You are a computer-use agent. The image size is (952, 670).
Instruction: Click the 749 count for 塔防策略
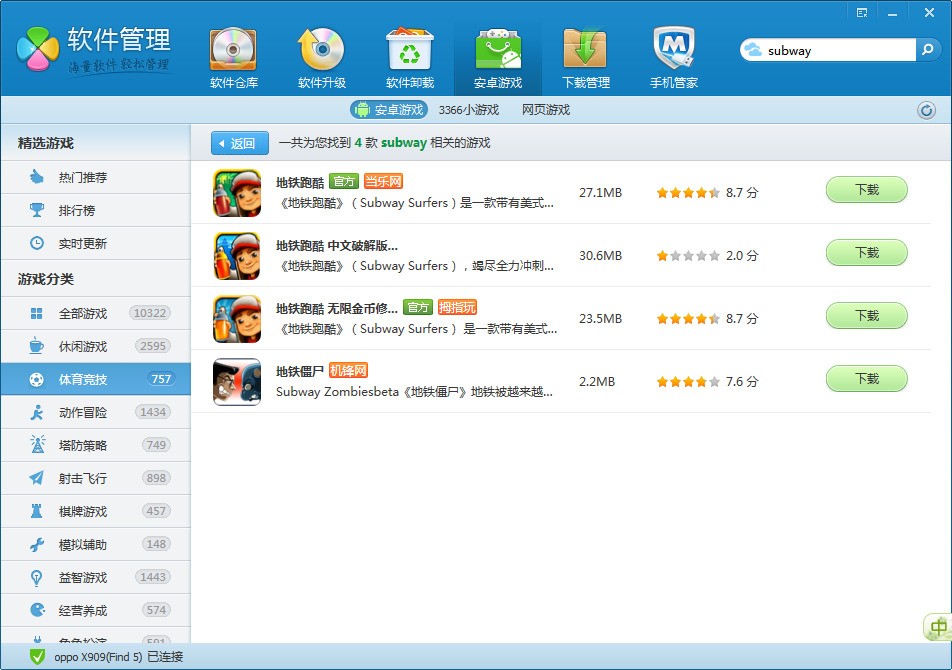[156, 445]
